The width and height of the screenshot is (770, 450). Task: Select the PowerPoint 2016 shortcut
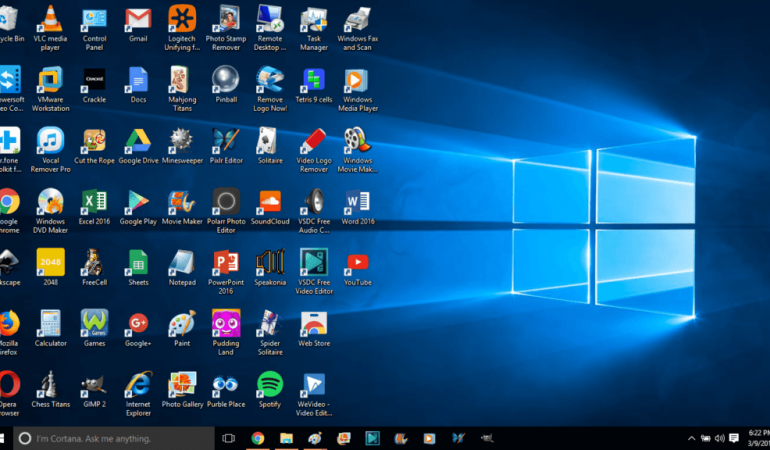pos(226,262)
